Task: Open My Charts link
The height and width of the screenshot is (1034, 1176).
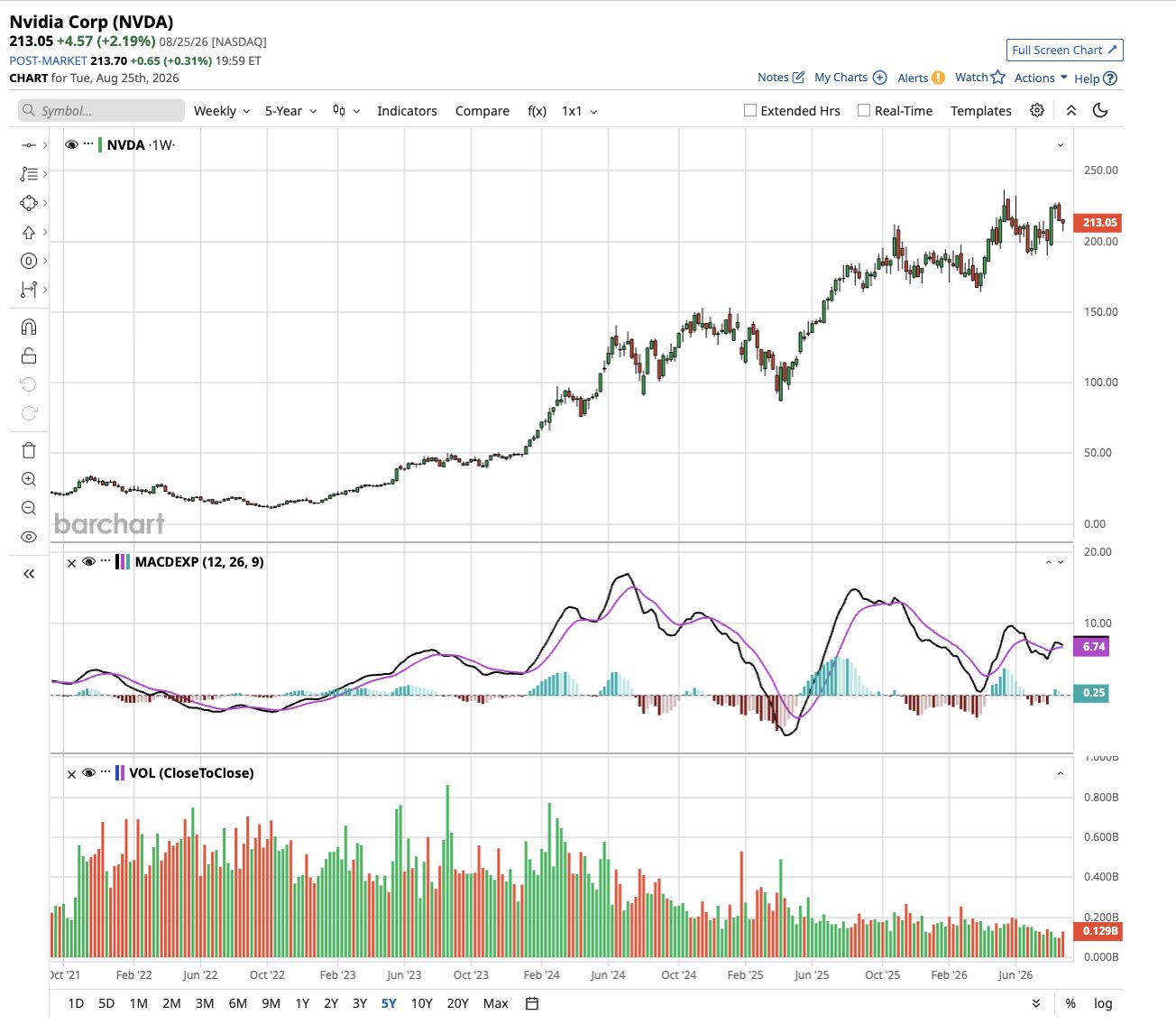Action: (x=850, y=78)
